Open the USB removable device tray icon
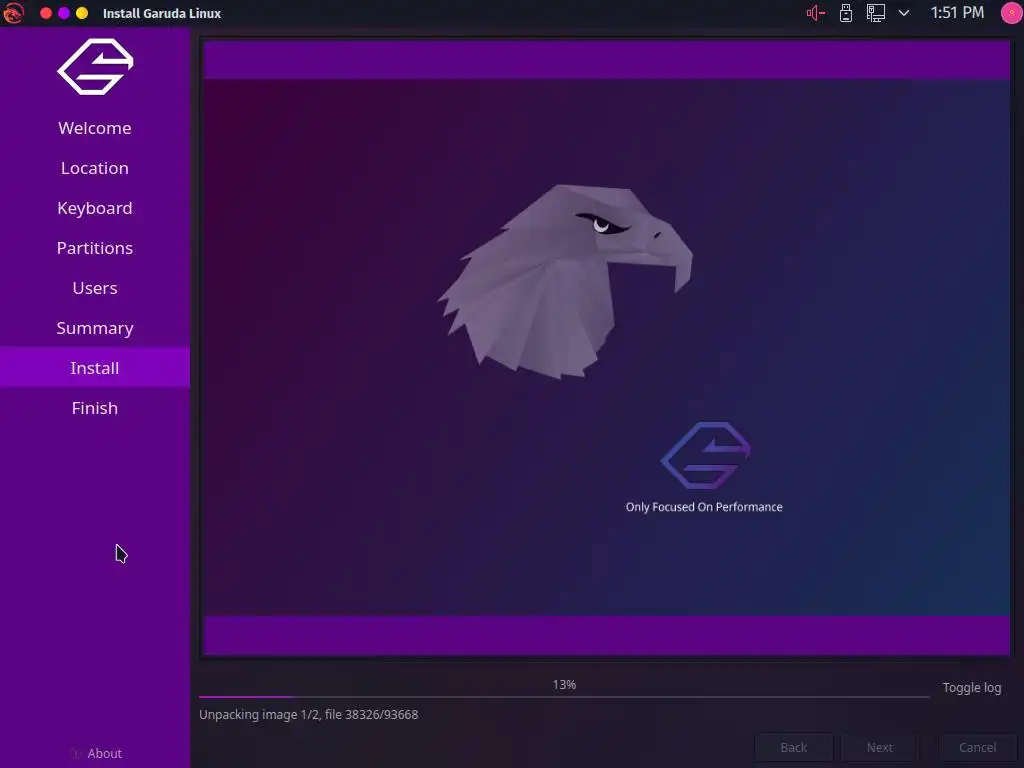Image resolution: width=1024 pixels, height=768 pixels. 846,13
